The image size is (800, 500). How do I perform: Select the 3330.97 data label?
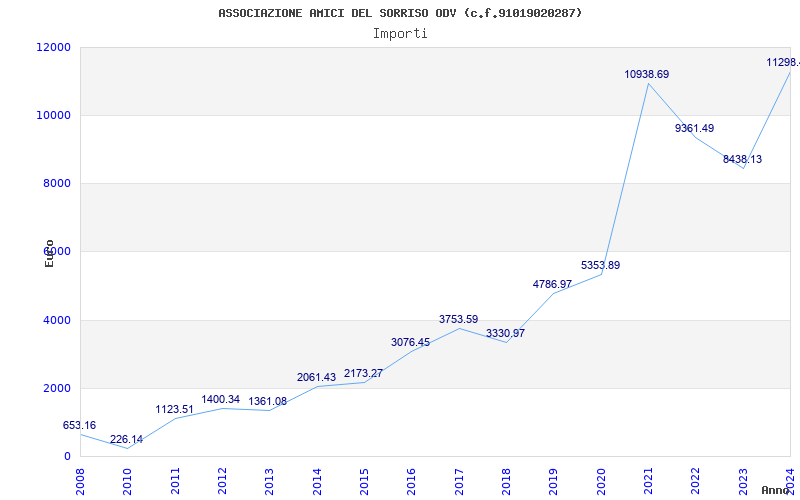pos(505,334)
